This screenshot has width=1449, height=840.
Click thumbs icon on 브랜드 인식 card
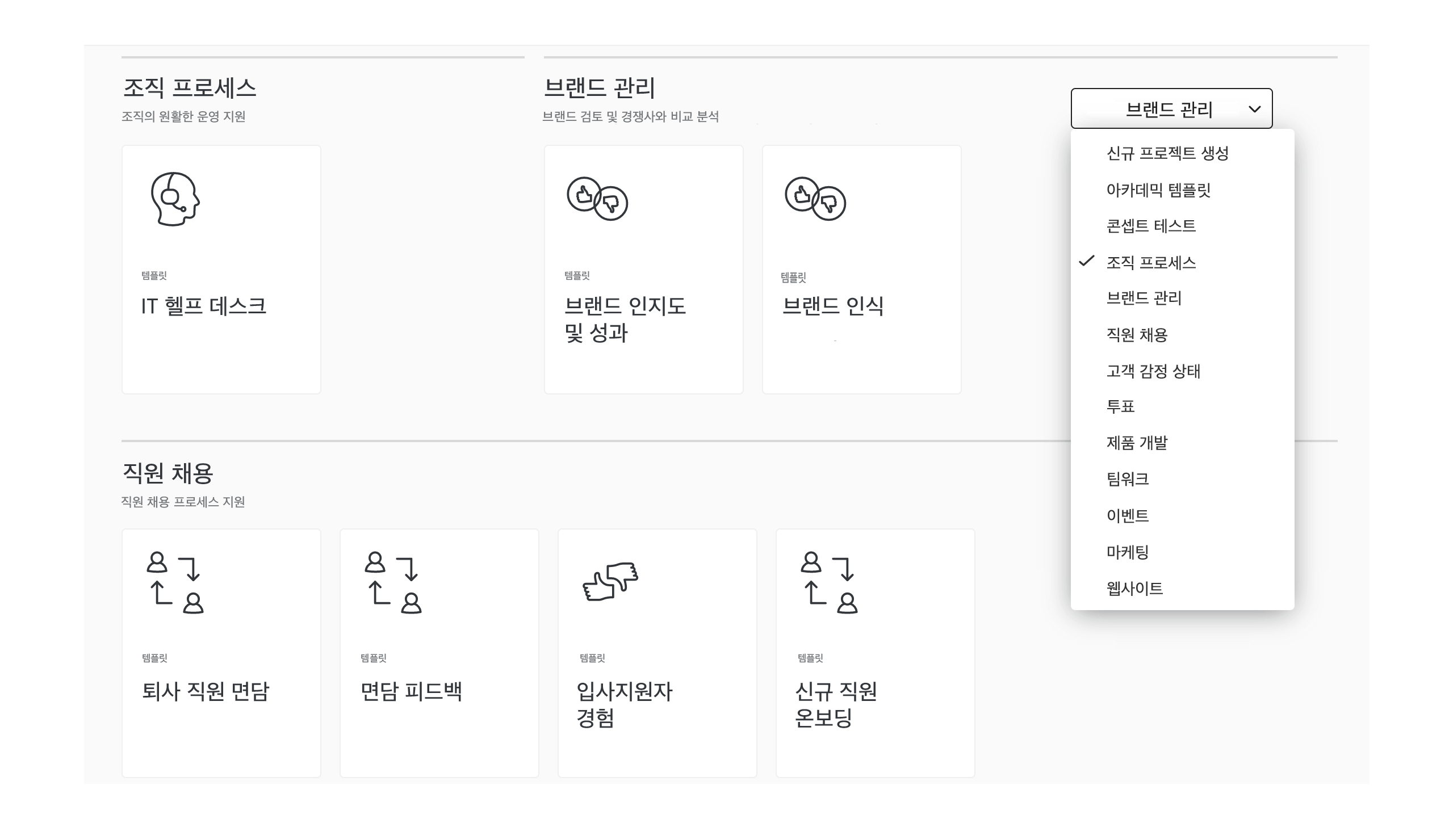tap(815, 198)
